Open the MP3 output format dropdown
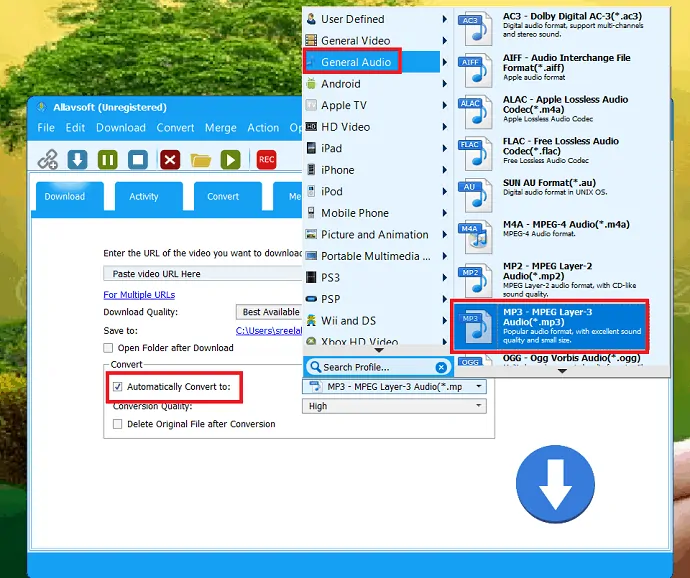690x578 pixels. pos(394,386)
